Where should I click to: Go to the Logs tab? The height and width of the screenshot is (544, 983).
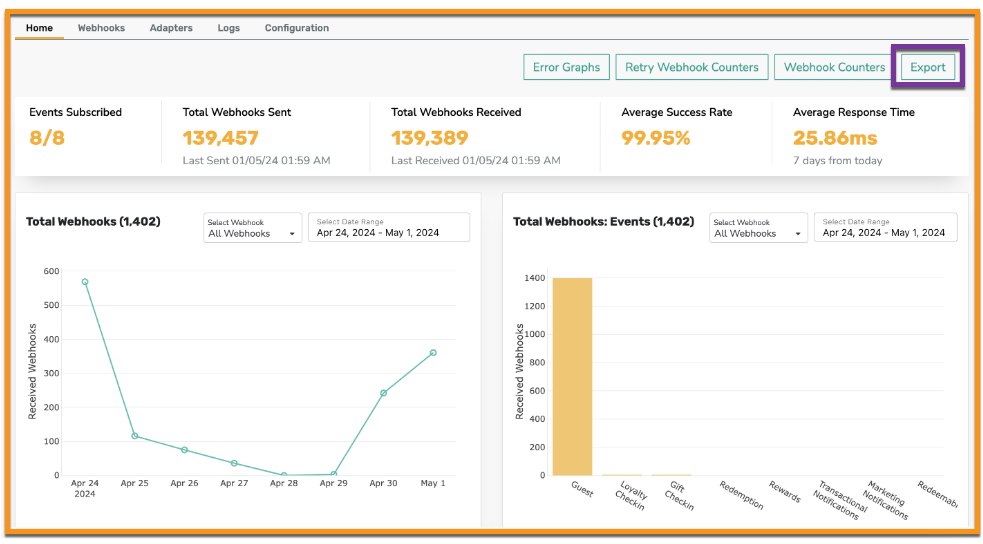coord(228,28)
